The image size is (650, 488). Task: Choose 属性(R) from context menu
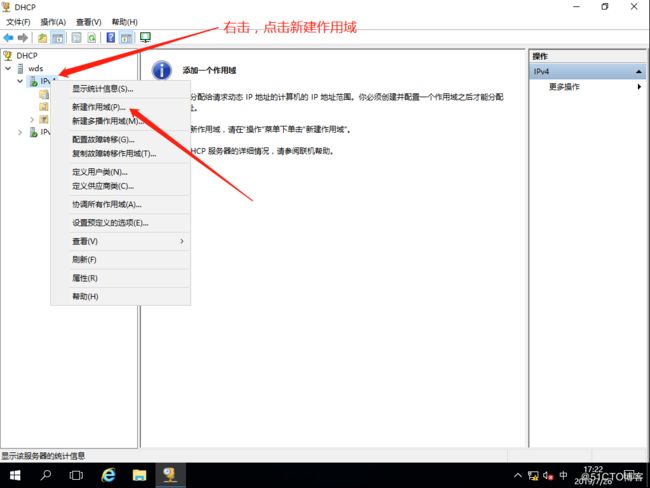tap(121, 278)
